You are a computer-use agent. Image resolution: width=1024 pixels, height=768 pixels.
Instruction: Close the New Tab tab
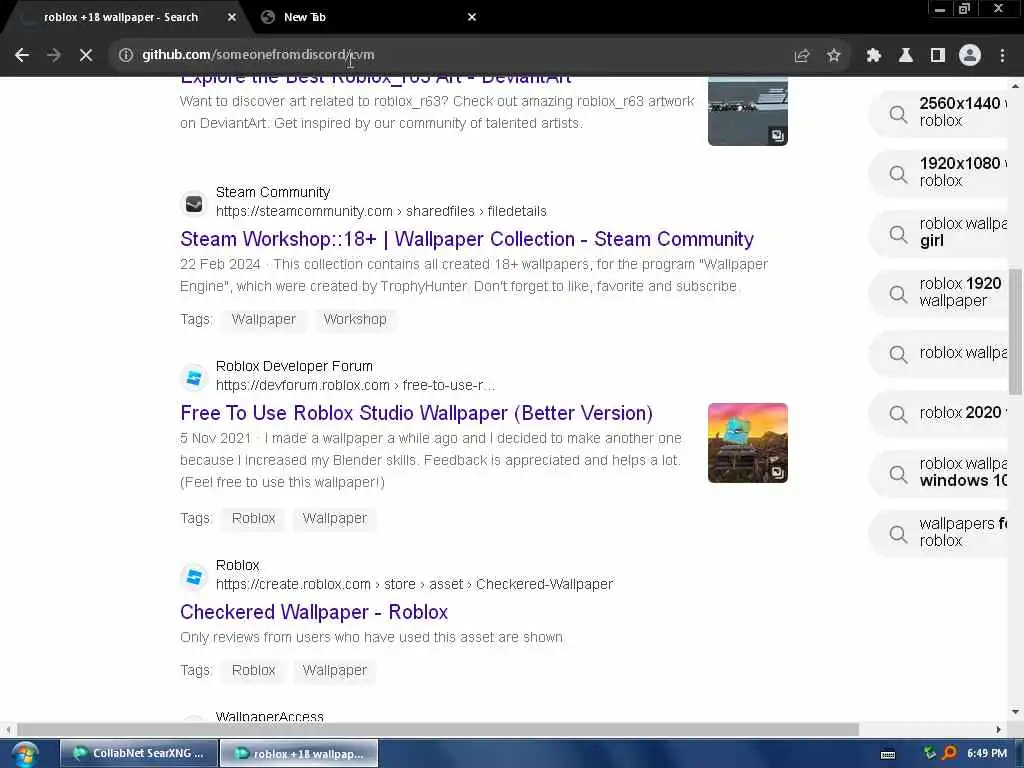point(472,18)
